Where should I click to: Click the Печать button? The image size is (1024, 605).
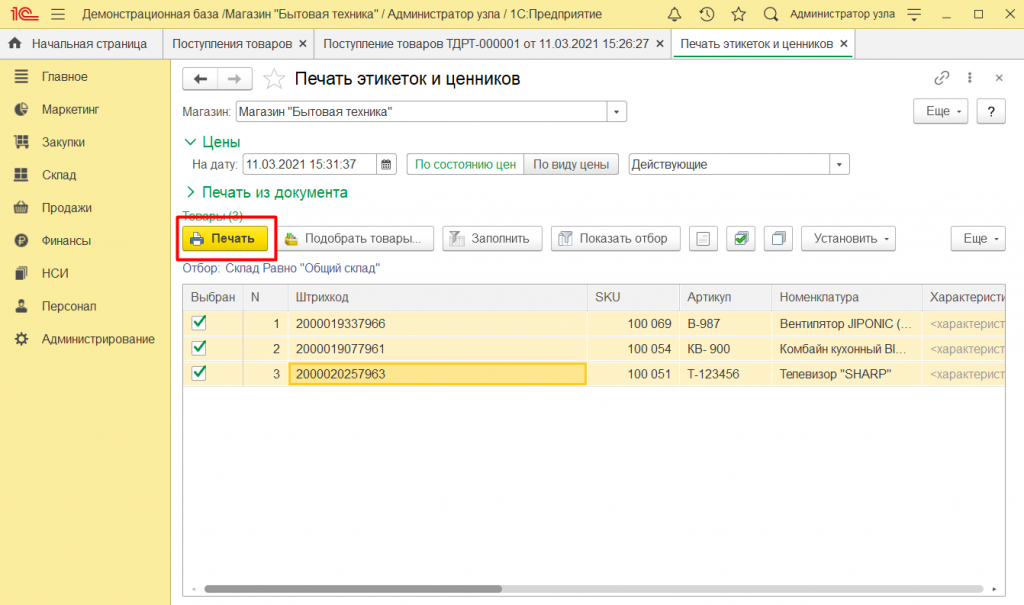[226, 239]
